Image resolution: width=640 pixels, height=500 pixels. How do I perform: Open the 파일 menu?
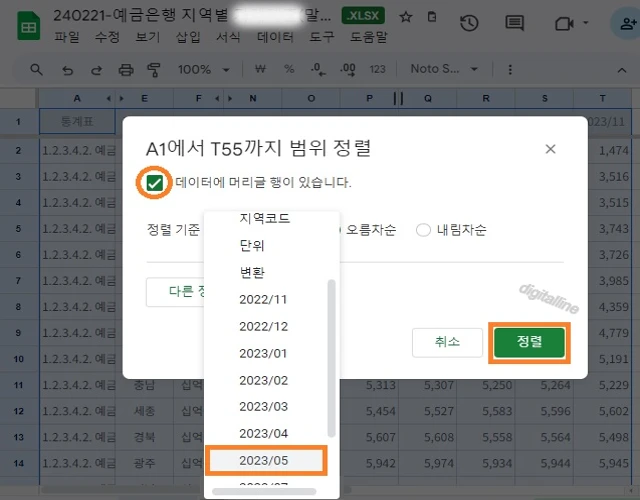pos(67,37)
